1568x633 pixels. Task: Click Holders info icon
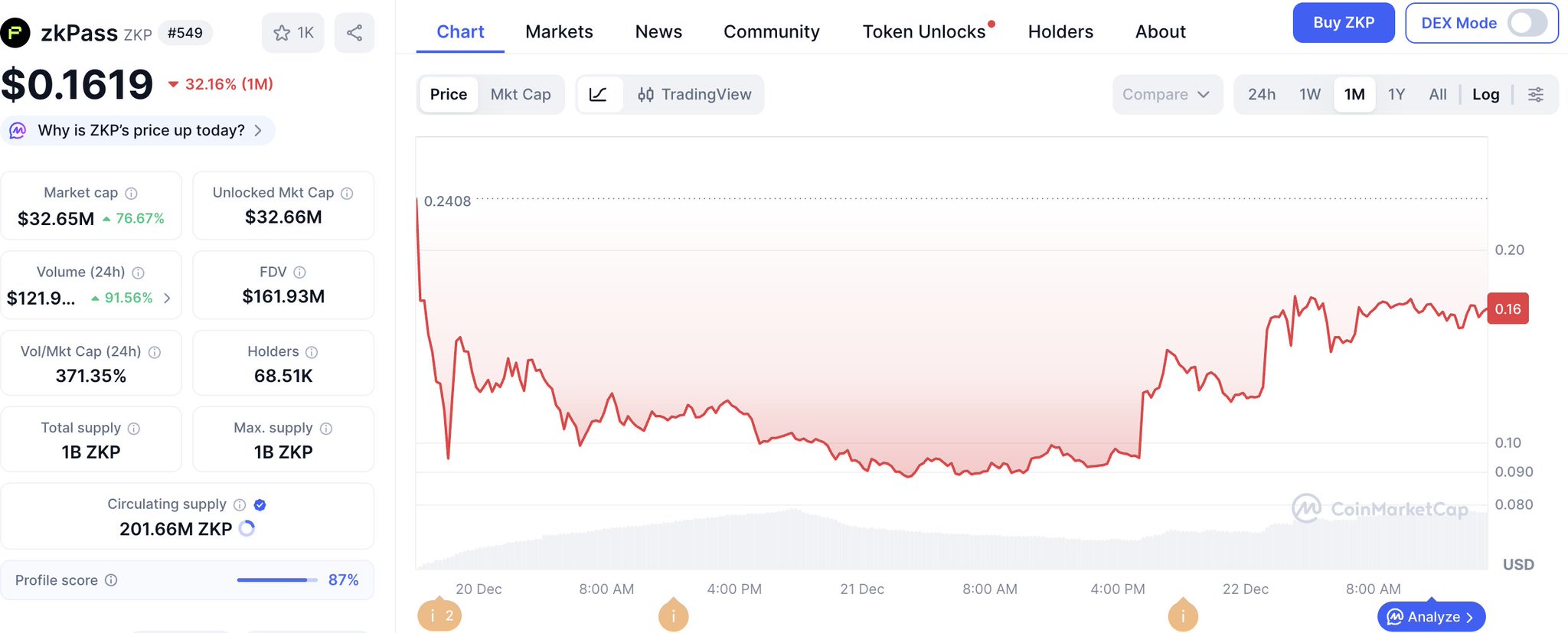pos(312,352)
